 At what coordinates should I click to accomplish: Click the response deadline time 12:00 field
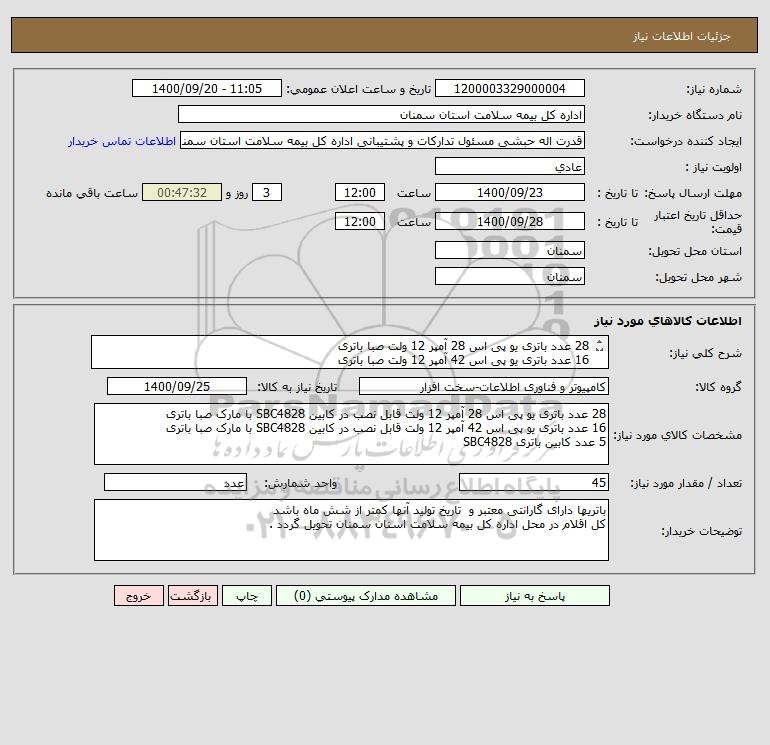point(360,193)
